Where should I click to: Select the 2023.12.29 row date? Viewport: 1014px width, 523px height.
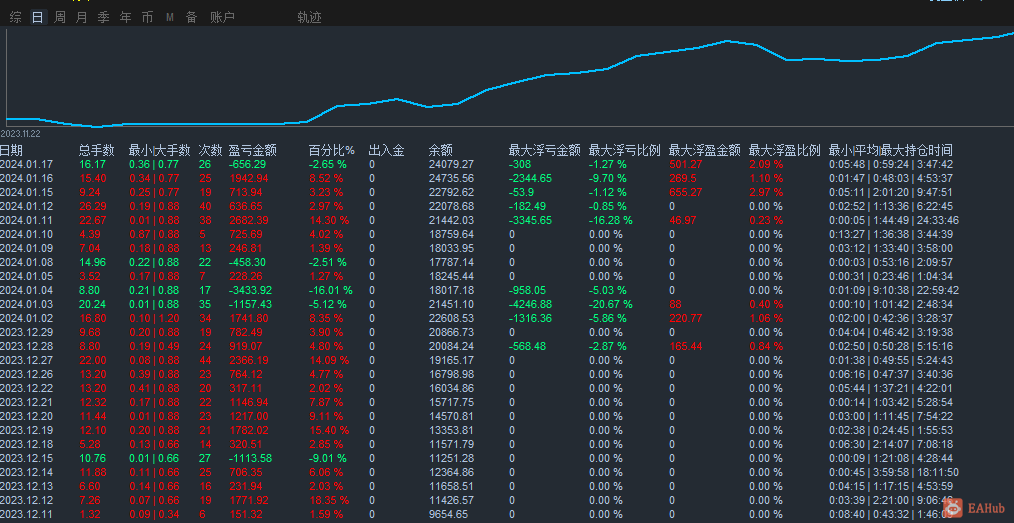pyautogui.click(x=26, y=332)
